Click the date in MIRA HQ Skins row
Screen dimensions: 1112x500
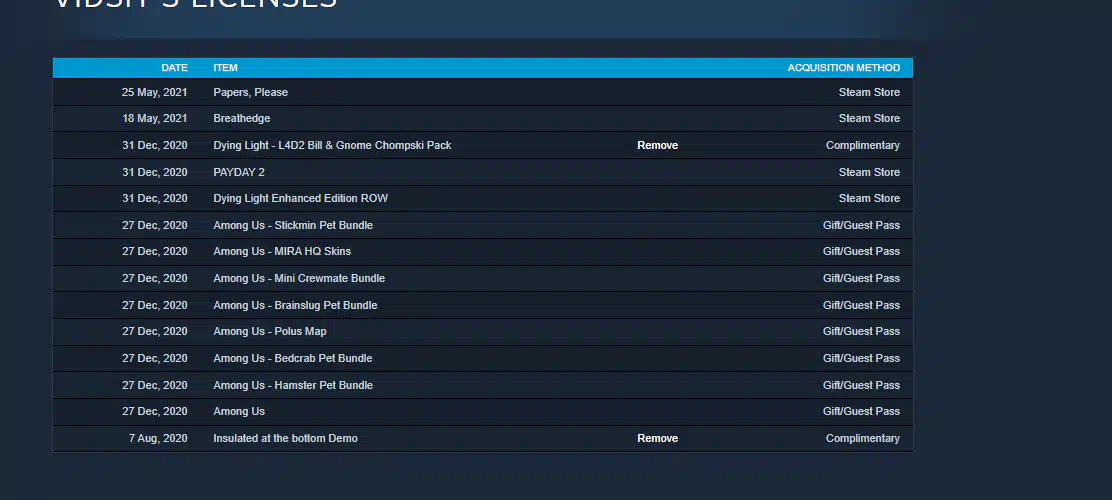155,252
